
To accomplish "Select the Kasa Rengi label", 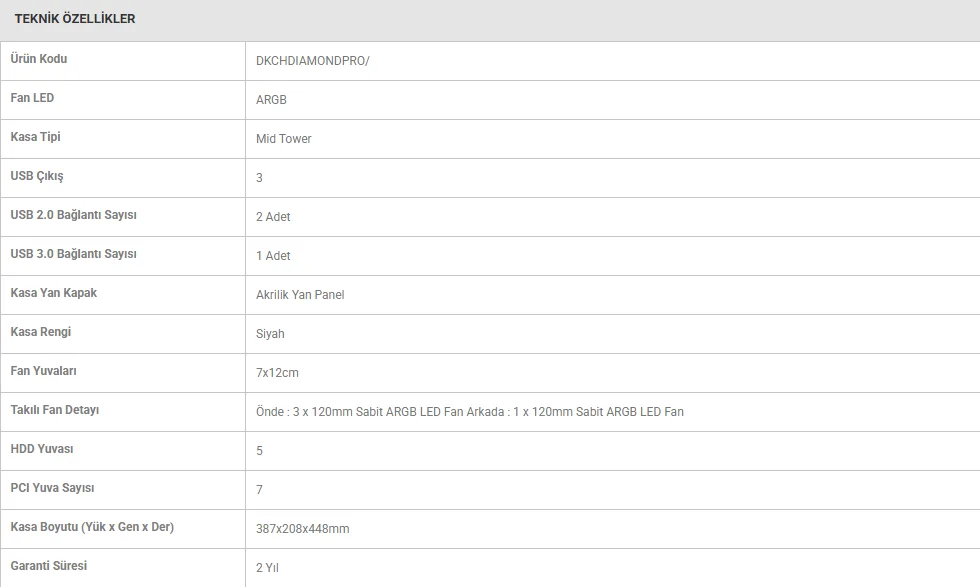I will click(x=41, y=332).
